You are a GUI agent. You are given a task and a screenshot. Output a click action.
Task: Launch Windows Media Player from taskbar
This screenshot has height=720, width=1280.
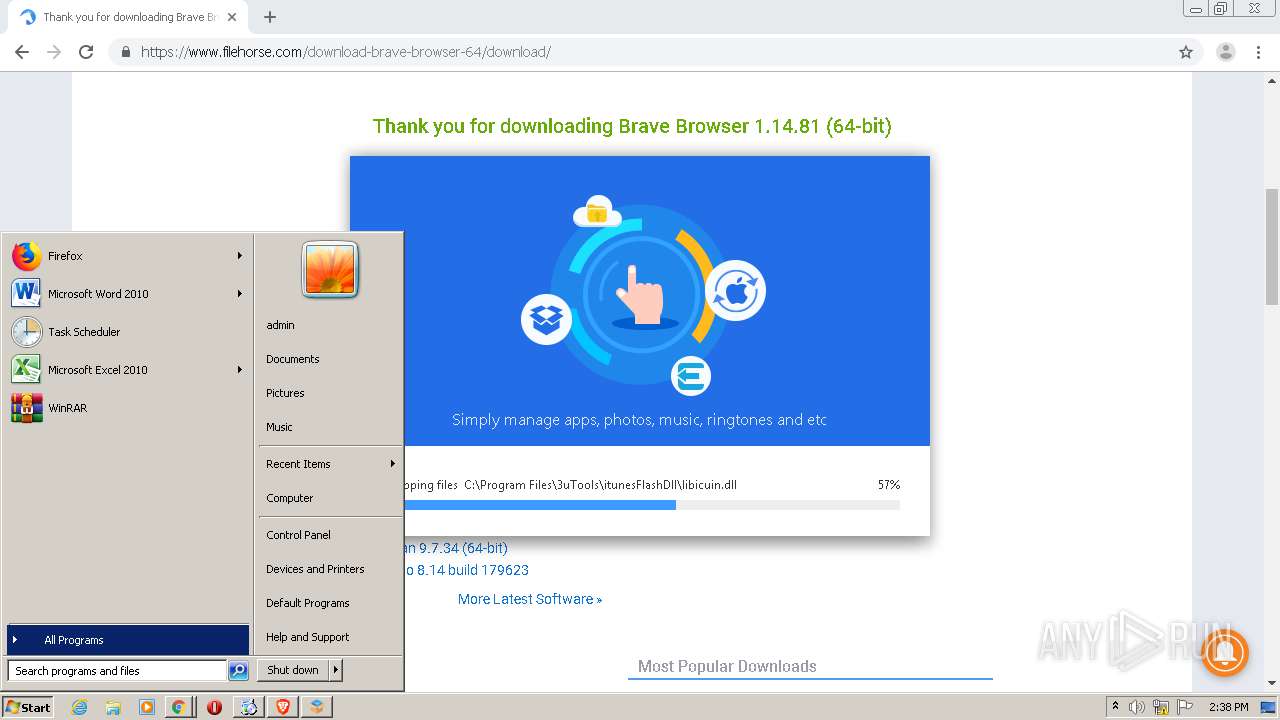click(146, 707)
